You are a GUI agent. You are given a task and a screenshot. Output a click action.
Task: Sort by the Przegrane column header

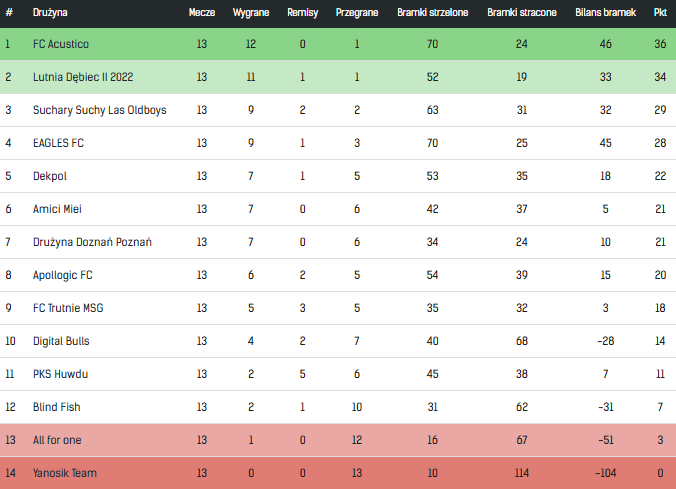click(x=356, y=13)
